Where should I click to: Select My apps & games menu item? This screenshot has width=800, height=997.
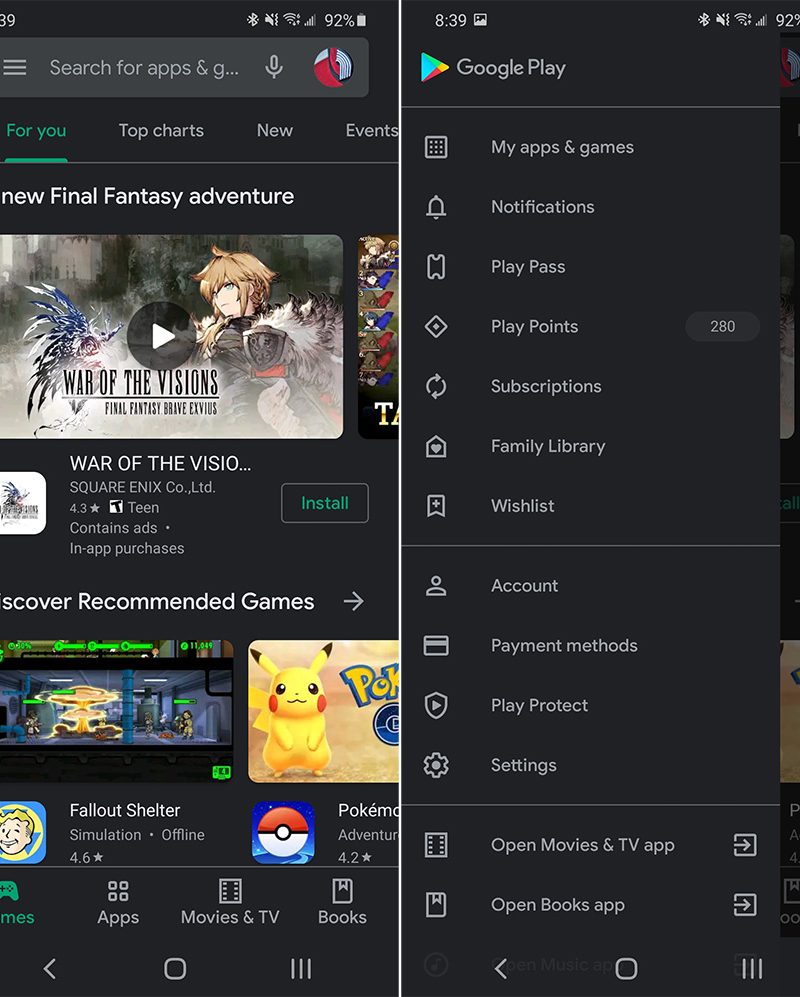pyautogui.click(x=562, y=147)
